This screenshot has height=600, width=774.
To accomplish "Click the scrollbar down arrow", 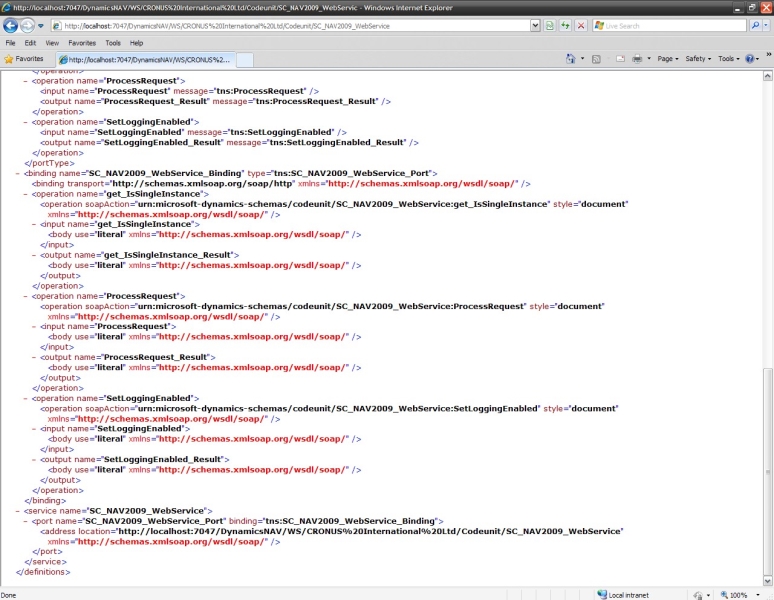I will (x=768, y=581).
